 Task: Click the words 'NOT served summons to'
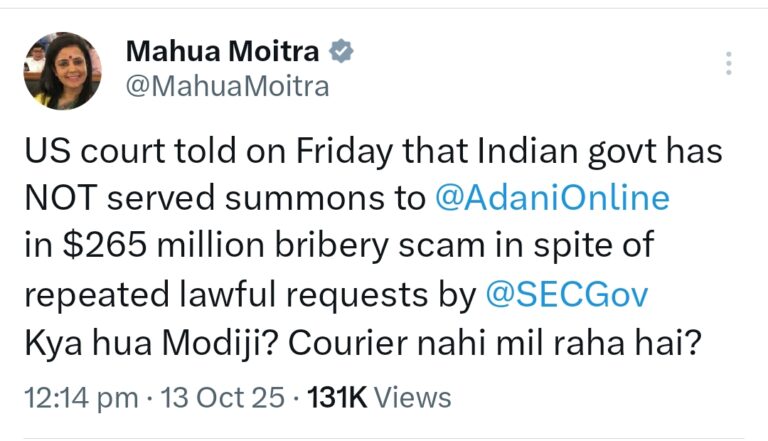[223, 198]
